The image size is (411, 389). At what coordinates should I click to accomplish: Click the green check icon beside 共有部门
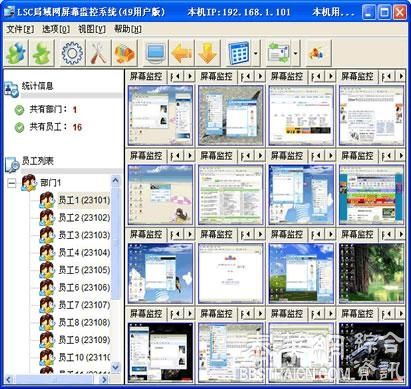19,110
